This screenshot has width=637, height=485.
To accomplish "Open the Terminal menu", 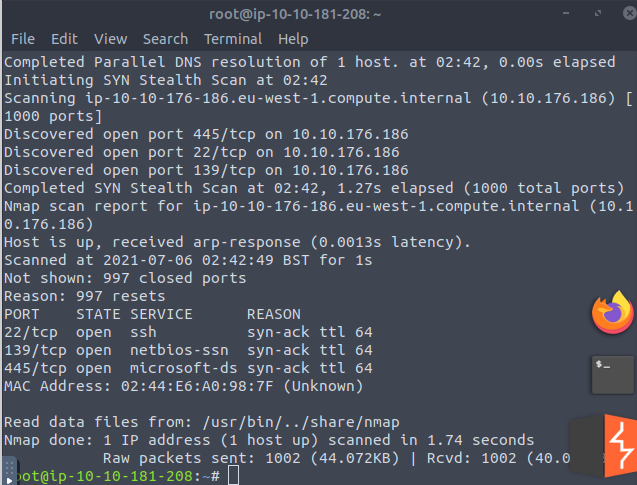I will tap(233, 39).
